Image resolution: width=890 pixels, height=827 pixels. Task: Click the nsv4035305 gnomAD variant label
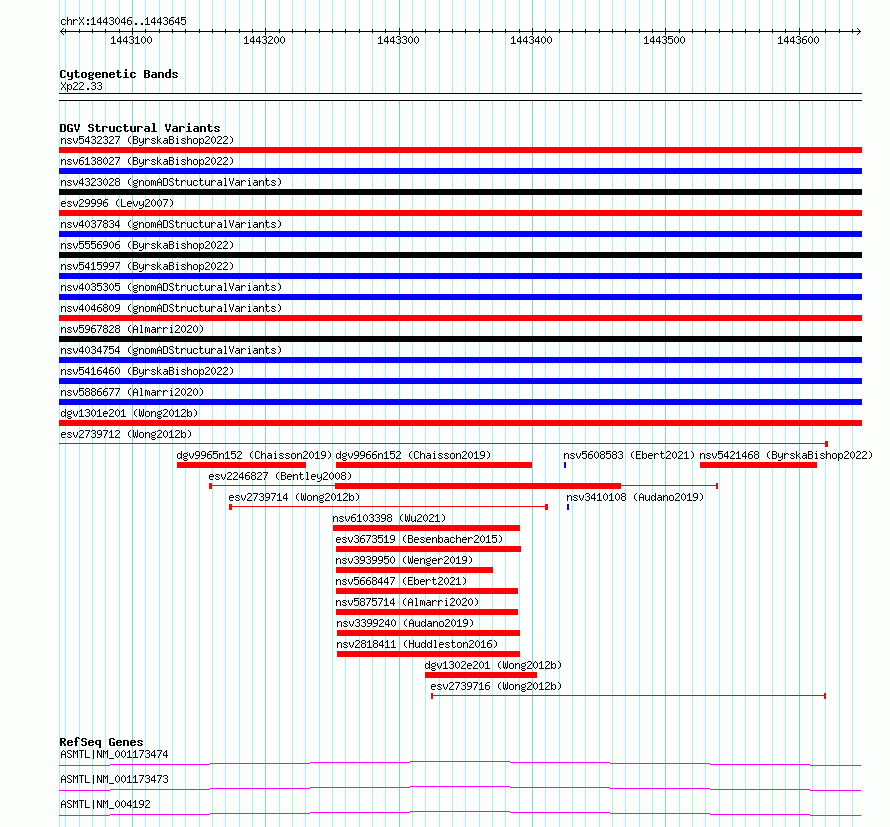[171, 287]
